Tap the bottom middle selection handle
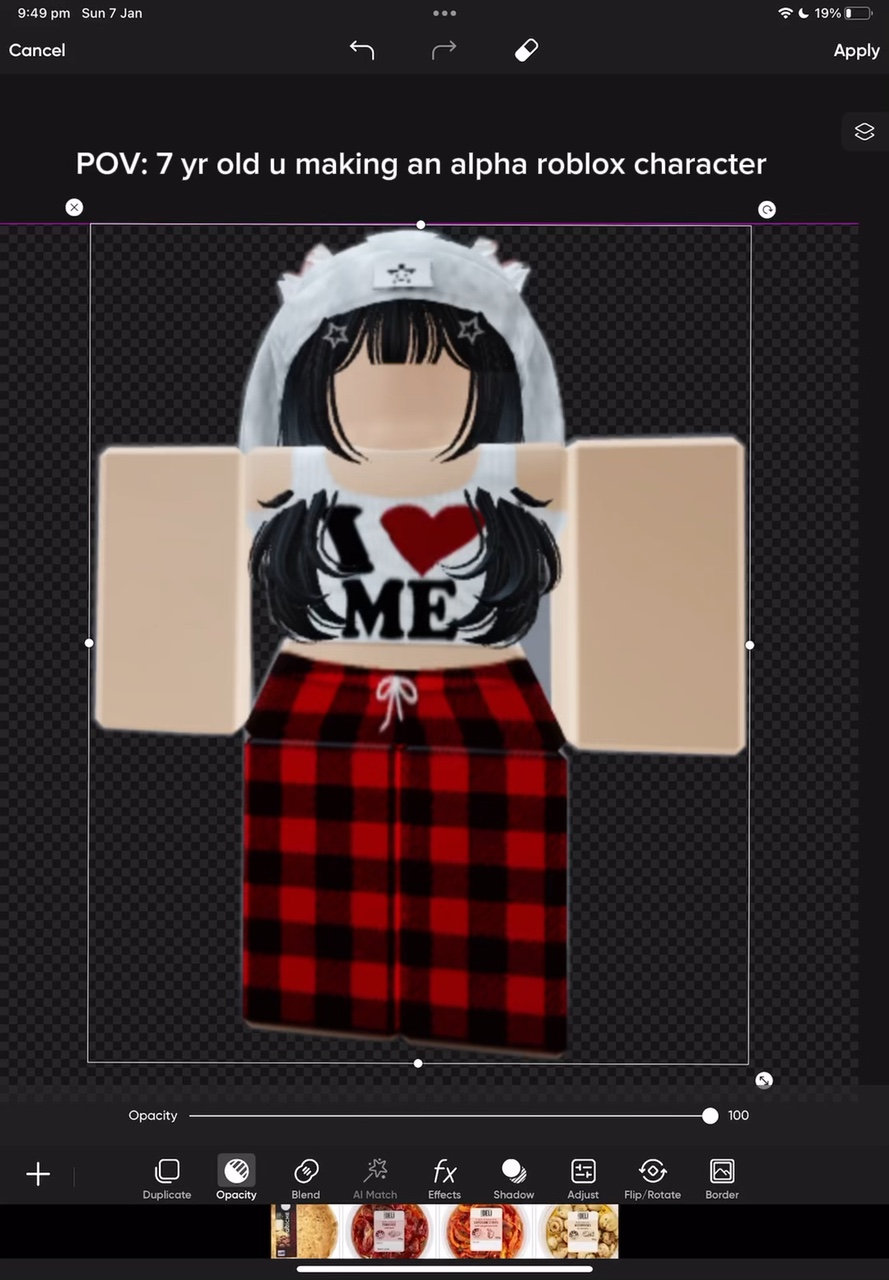This screenshot has height=1280, width=889. [x=418, y=1063]
